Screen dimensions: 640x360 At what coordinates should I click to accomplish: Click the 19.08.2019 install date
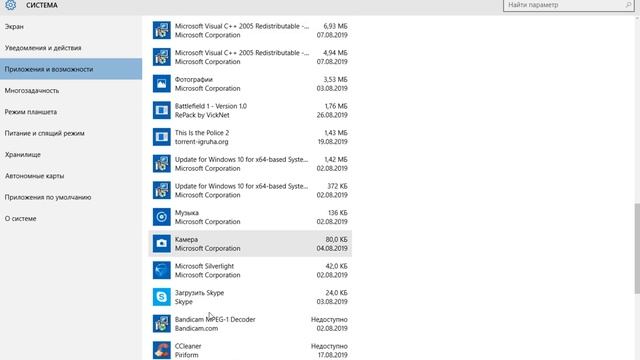[333, 142]
